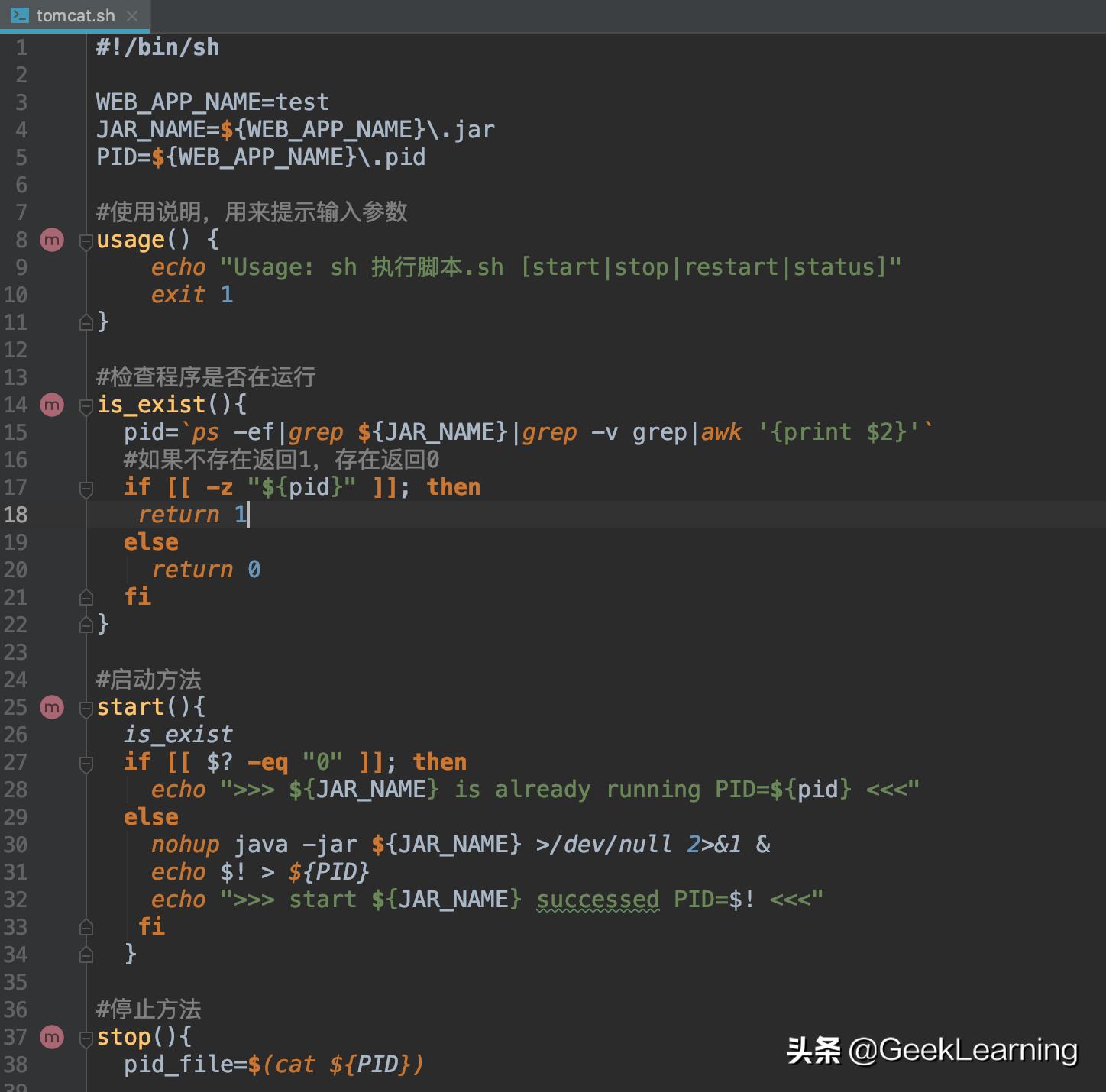Click line number 30 in the gutter
The image size is (1106, 1092).
click(16, 845)
